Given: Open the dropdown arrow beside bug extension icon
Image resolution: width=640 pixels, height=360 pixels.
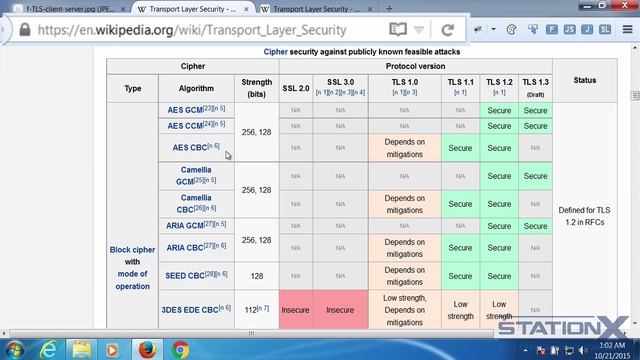Looking at the screenshot, I should coord(493,29).
